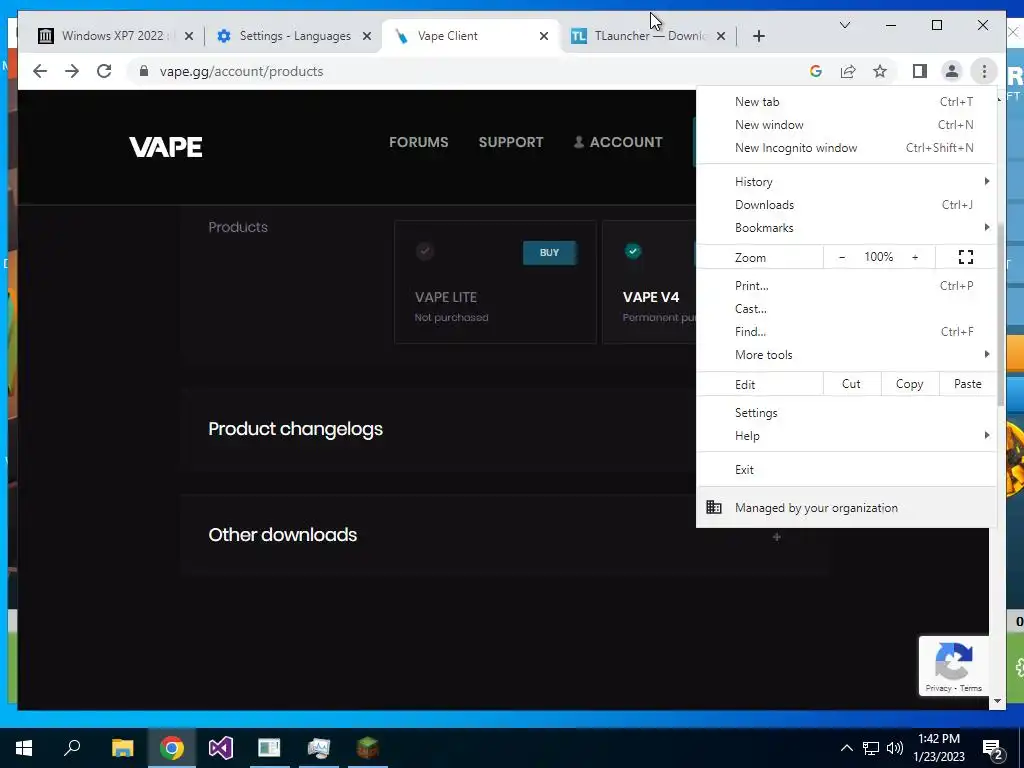Click the address bar URL
Viewport: 1024px width, 768px height.
pos(242,71)
